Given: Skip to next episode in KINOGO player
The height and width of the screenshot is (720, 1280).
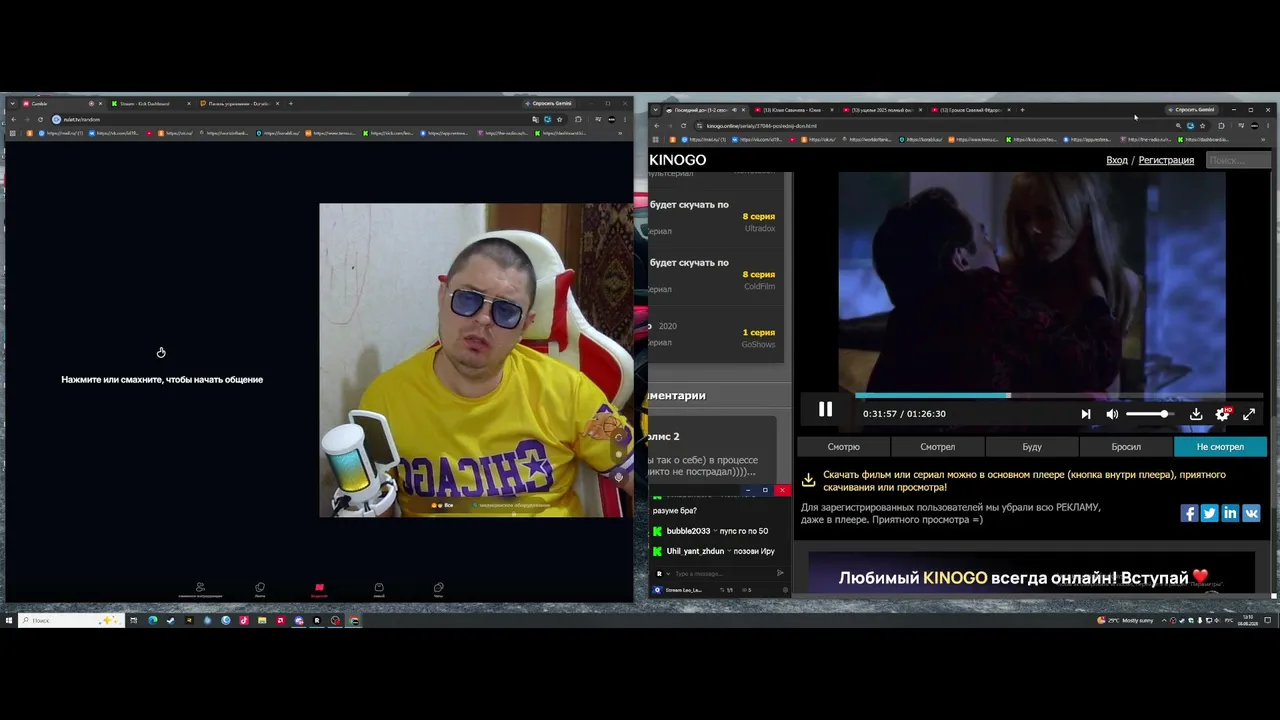Looking at the screenshot, I should pos(1086,414).
